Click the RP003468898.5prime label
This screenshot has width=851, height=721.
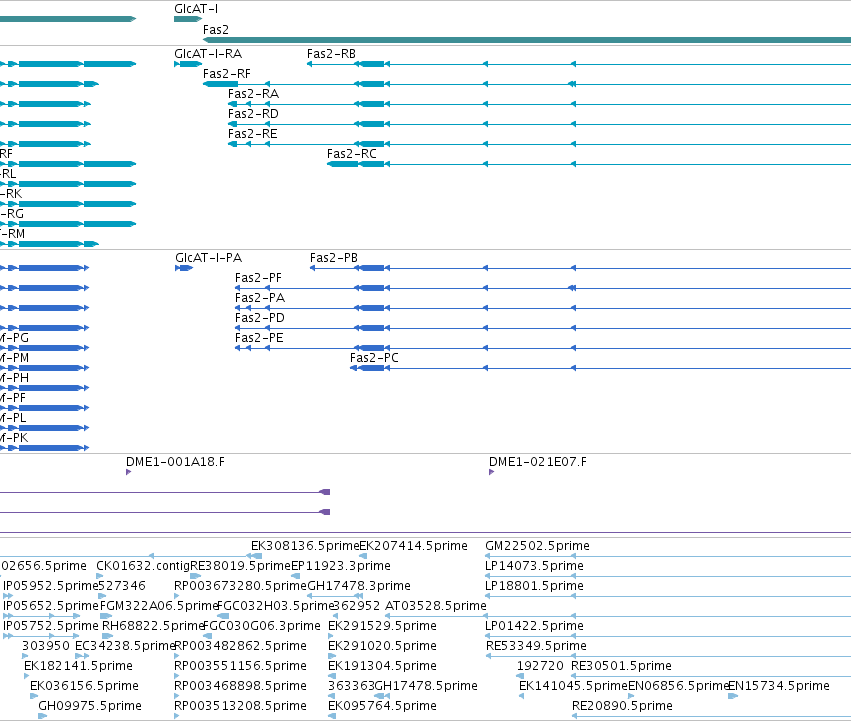tap(240, 686)
